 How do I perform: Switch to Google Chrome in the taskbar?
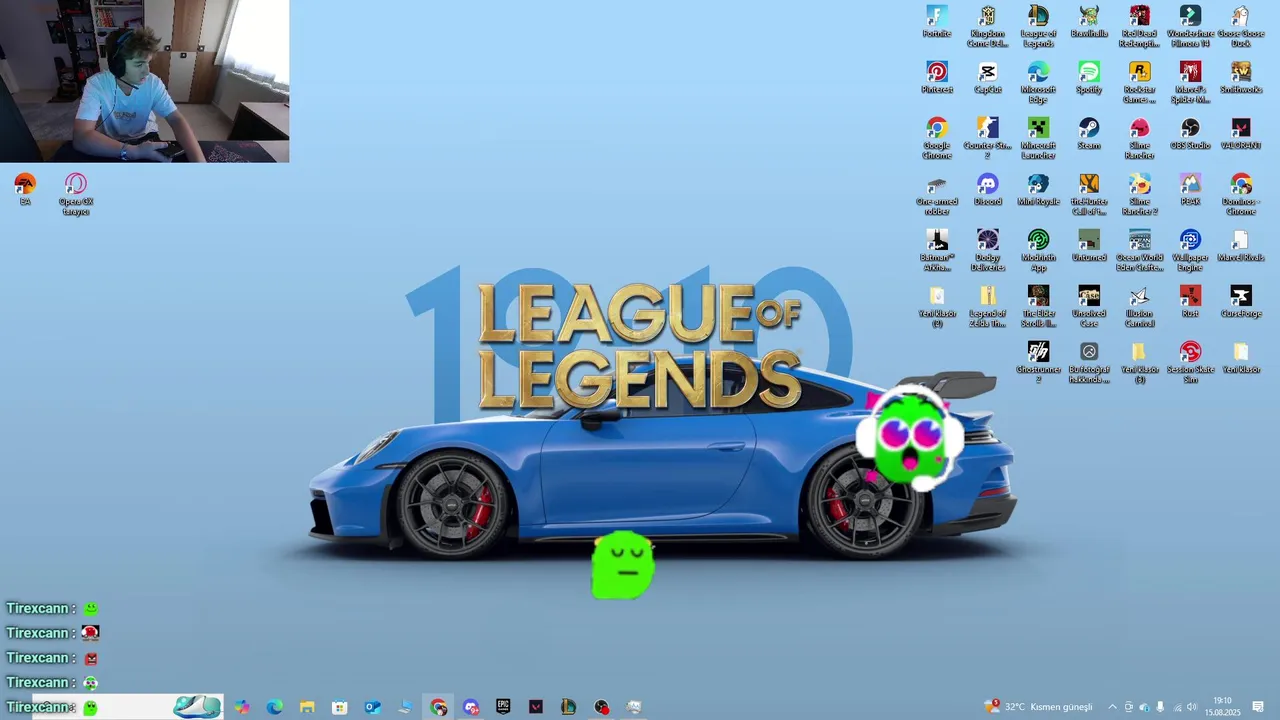(438, 707)
